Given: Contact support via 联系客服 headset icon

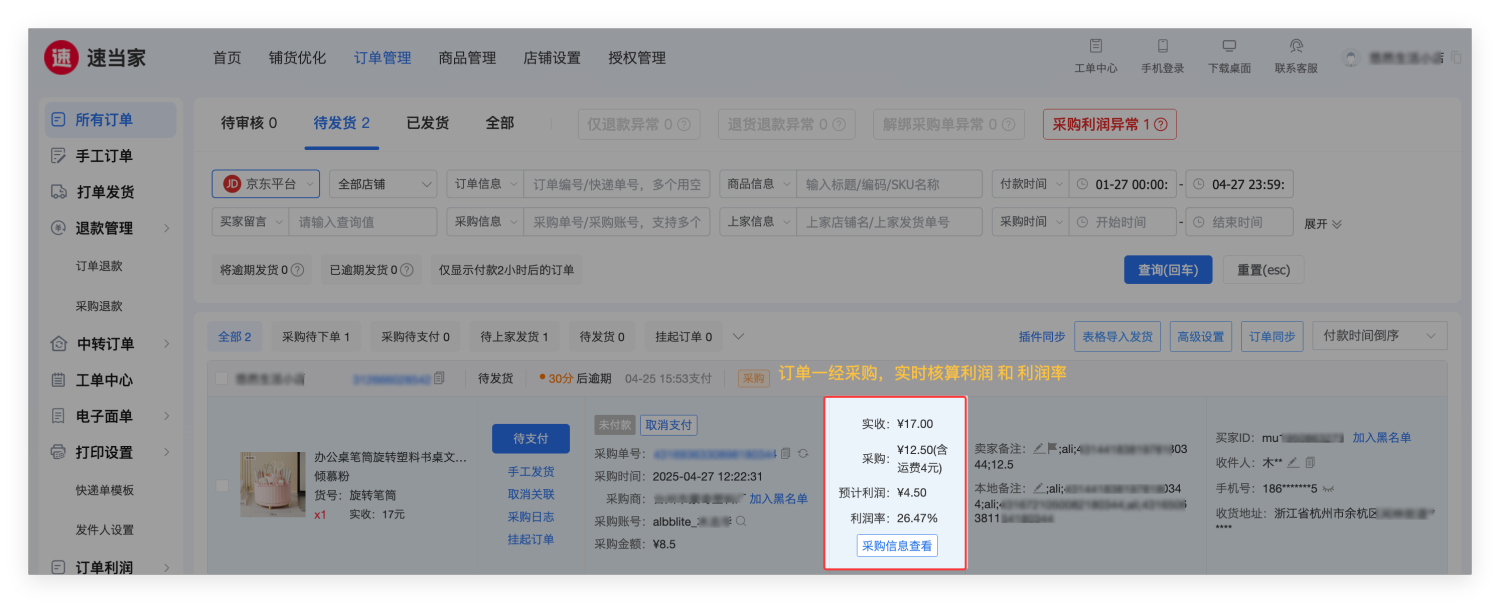Looking at the screenshot, I should point(1296,46).
